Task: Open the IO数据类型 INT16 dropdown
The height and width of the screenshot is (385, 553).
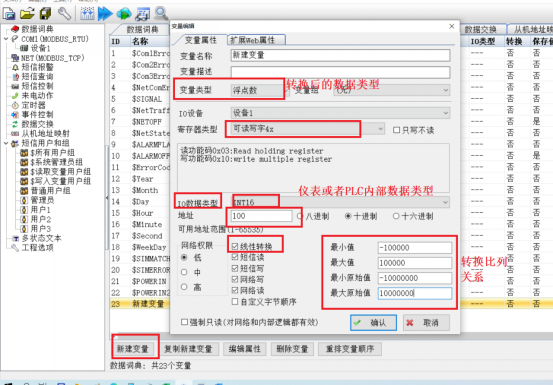Action: click(340, 202)
